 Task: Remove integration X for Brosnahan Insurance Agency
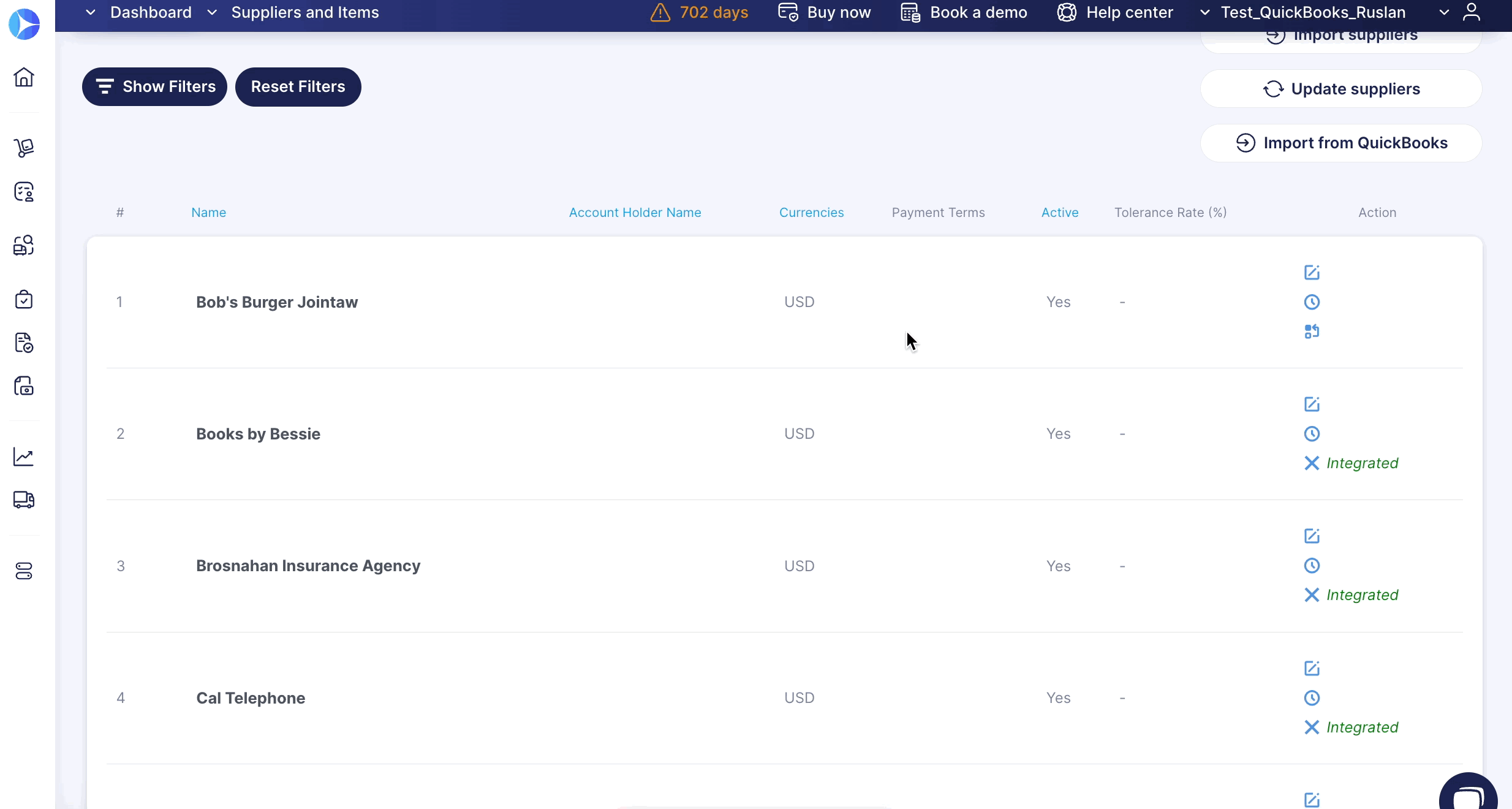click(x=1312, y=595)
